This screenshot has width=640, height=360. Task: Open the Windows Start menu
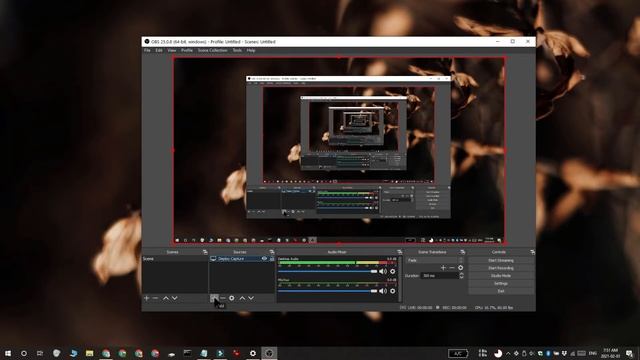coord(8,353)
